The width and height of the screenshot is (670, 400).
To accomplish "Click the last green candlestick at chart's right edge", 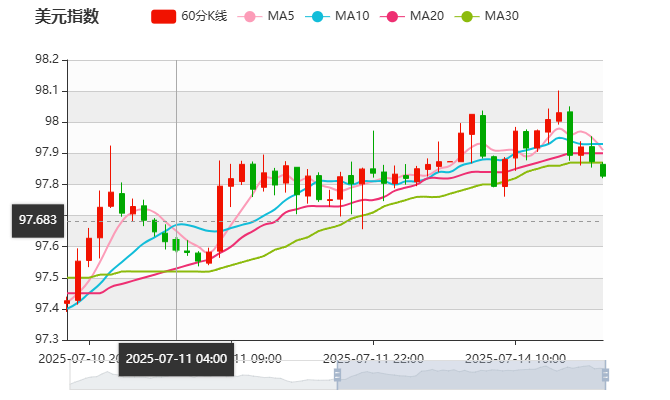I will [603, 170].
